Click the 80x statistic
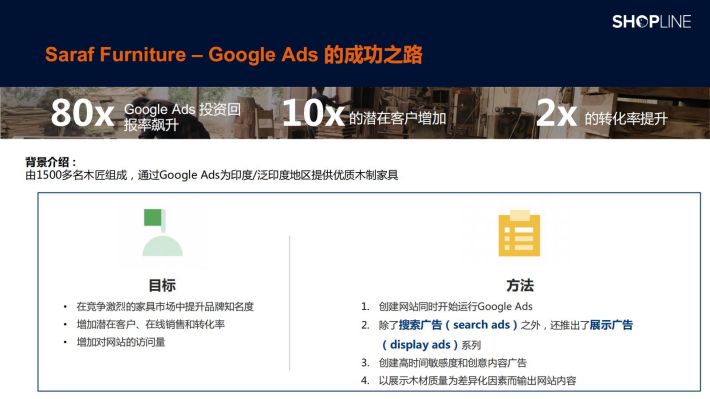 82,113
